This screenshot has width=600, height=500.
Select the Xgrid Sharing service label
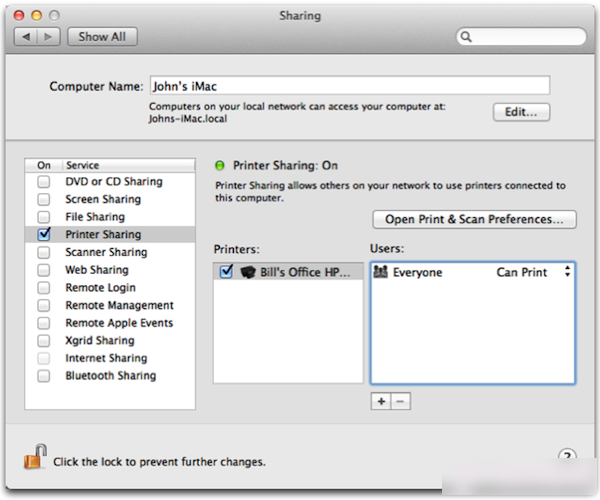click(x=99, y=340)
